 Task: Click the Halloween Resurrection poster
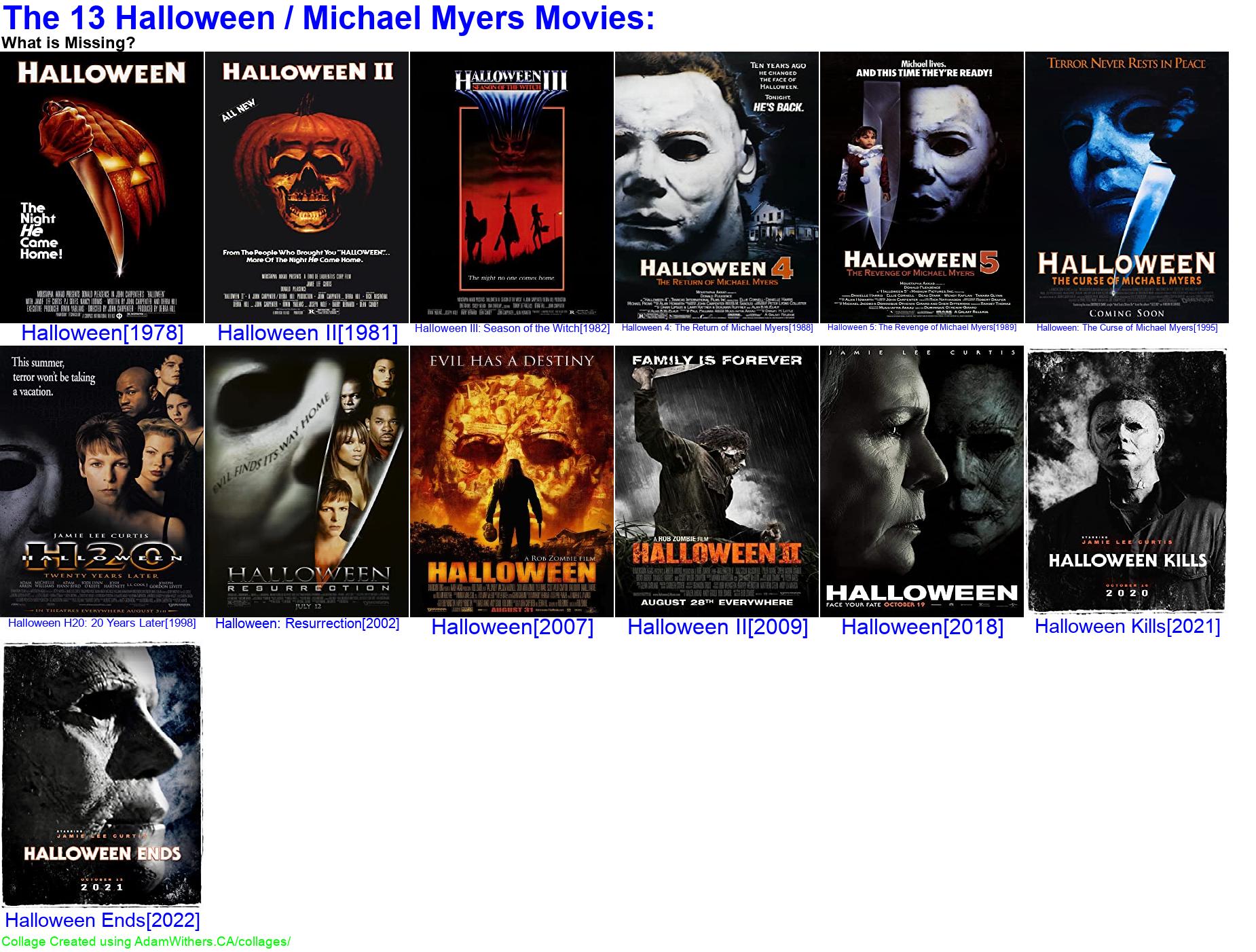(307, 481)
